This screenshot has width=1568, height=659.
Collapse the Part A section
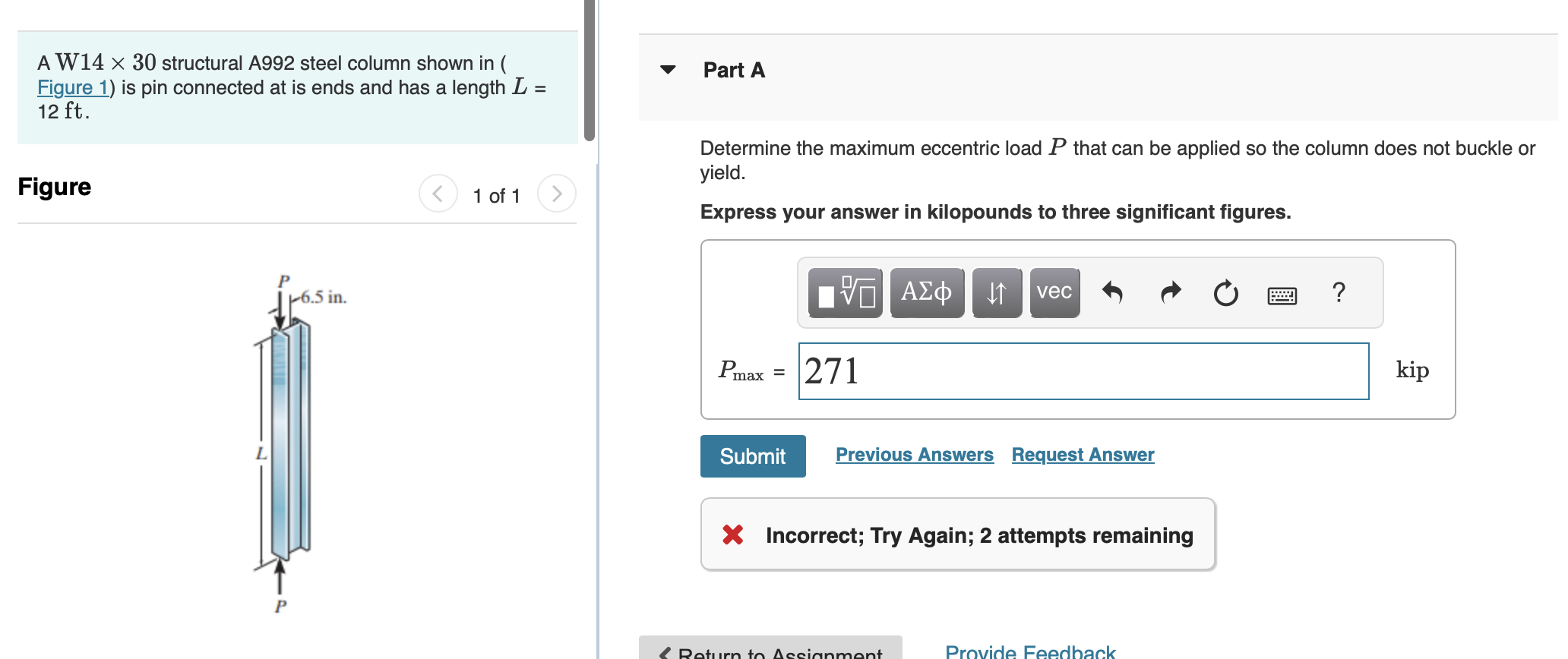click(666, 69)
